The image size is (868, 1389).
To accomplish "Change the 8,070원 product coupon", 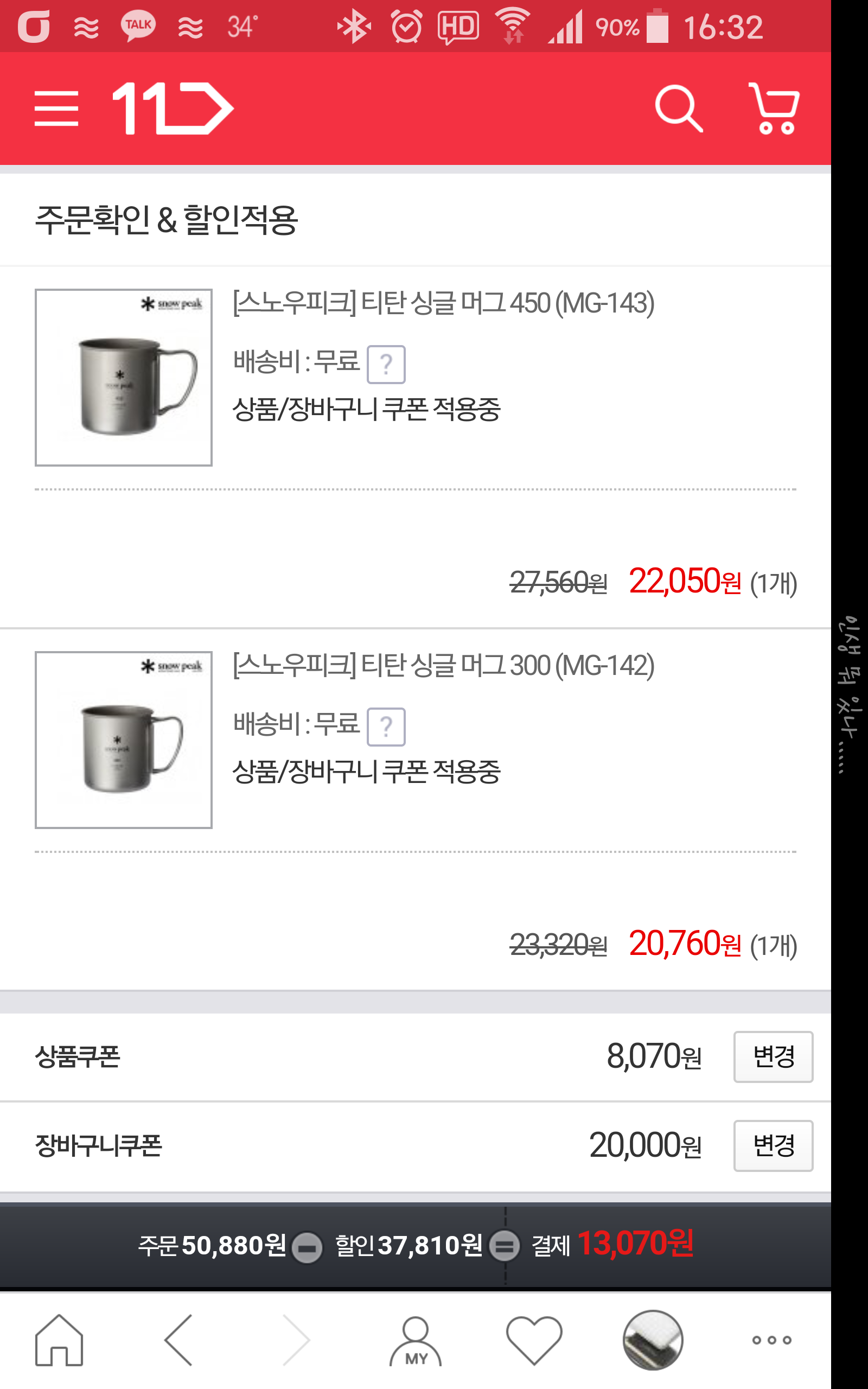I will click(773, 1057).
